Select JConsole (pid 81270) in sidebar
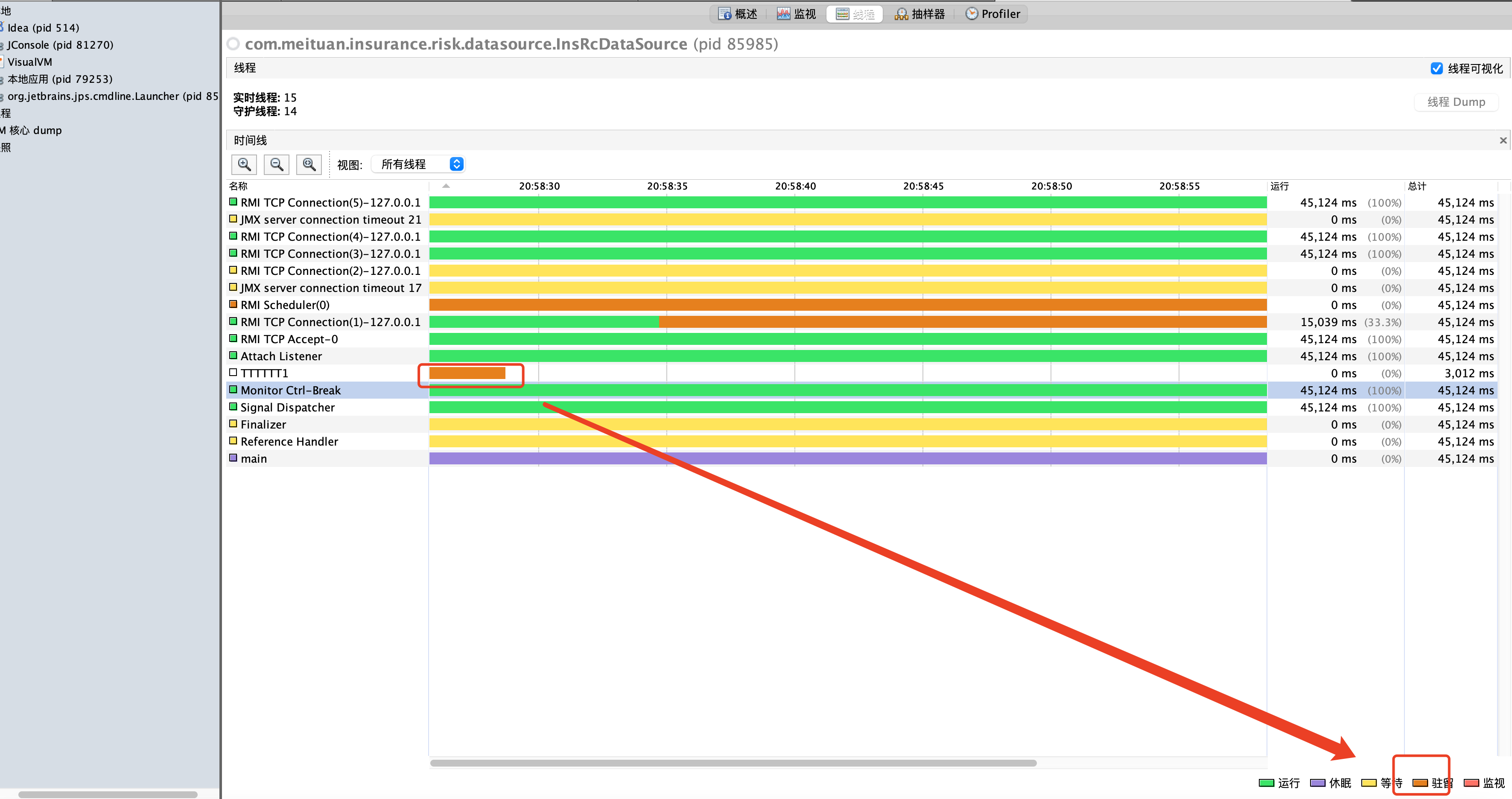The height and width of the screenshot is (799, 1512). point(60,45)
